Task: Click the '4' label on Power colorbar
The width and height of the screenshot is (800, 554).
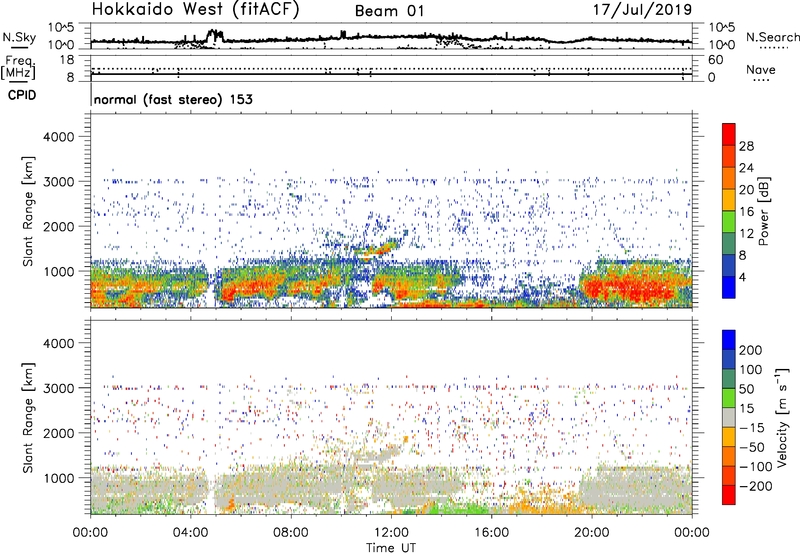Action: coord(742,277)
